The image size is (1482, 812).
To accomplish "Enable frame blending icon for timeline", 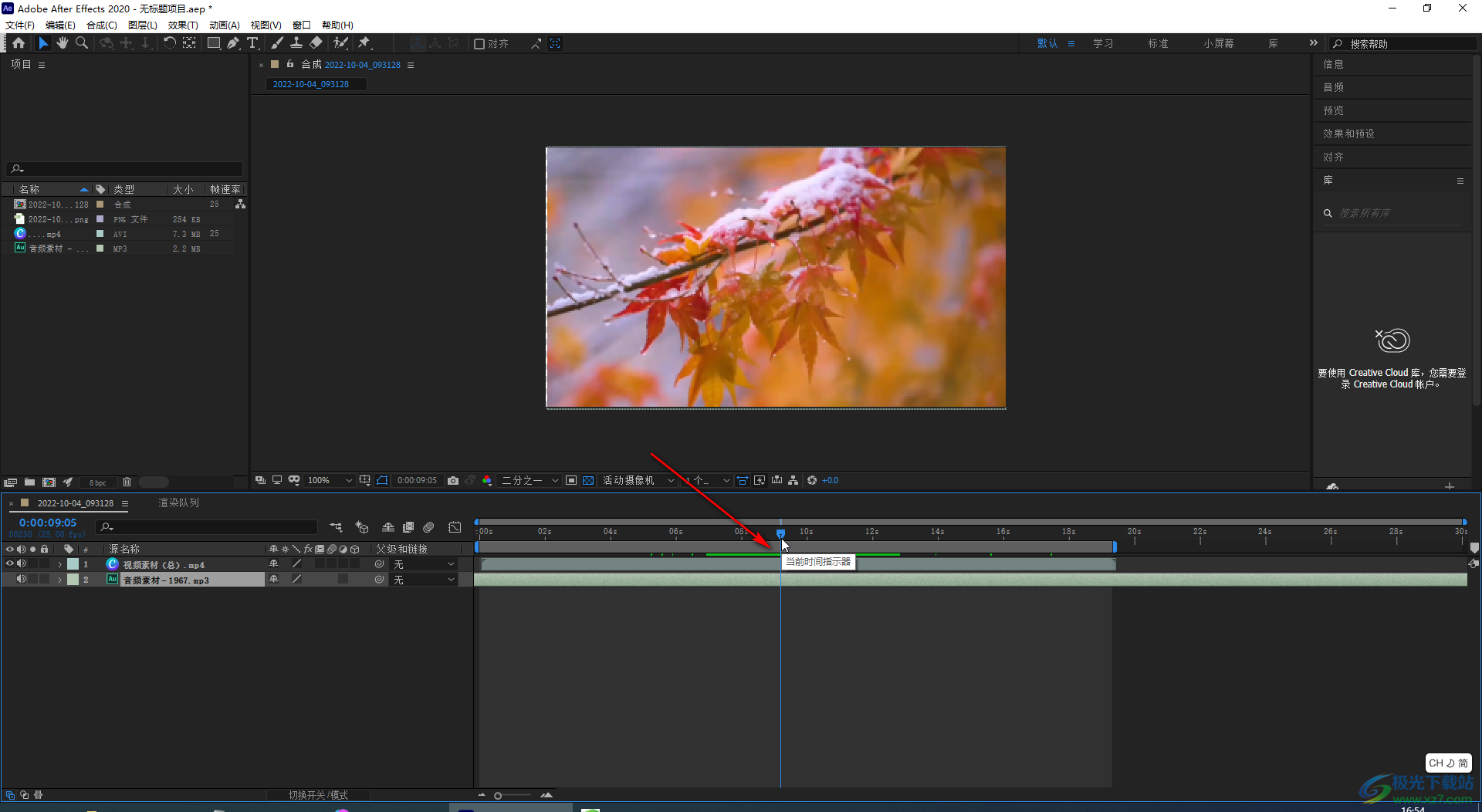I will click(x=408, y=527).
